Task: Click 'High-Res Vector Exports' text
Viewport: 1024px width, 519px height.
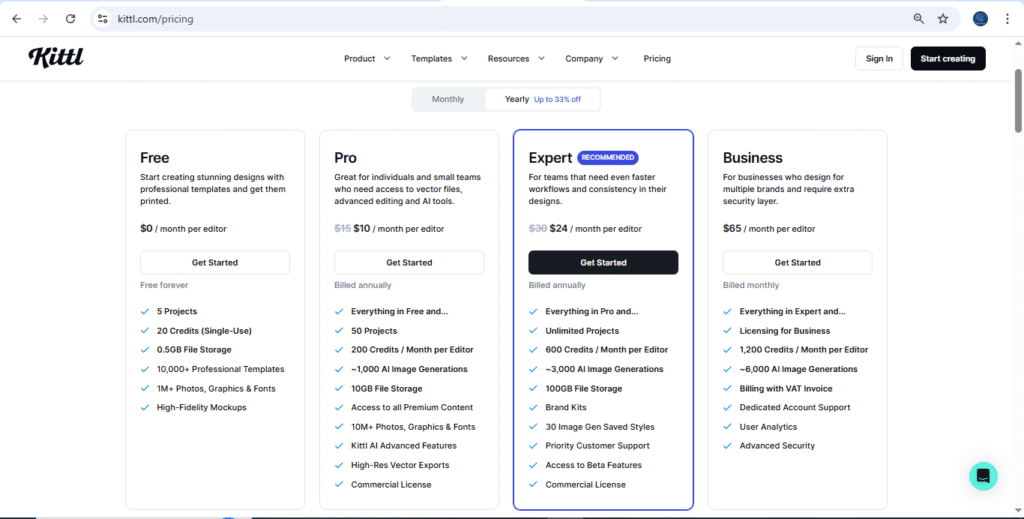Action: click(x=400, y=465)
